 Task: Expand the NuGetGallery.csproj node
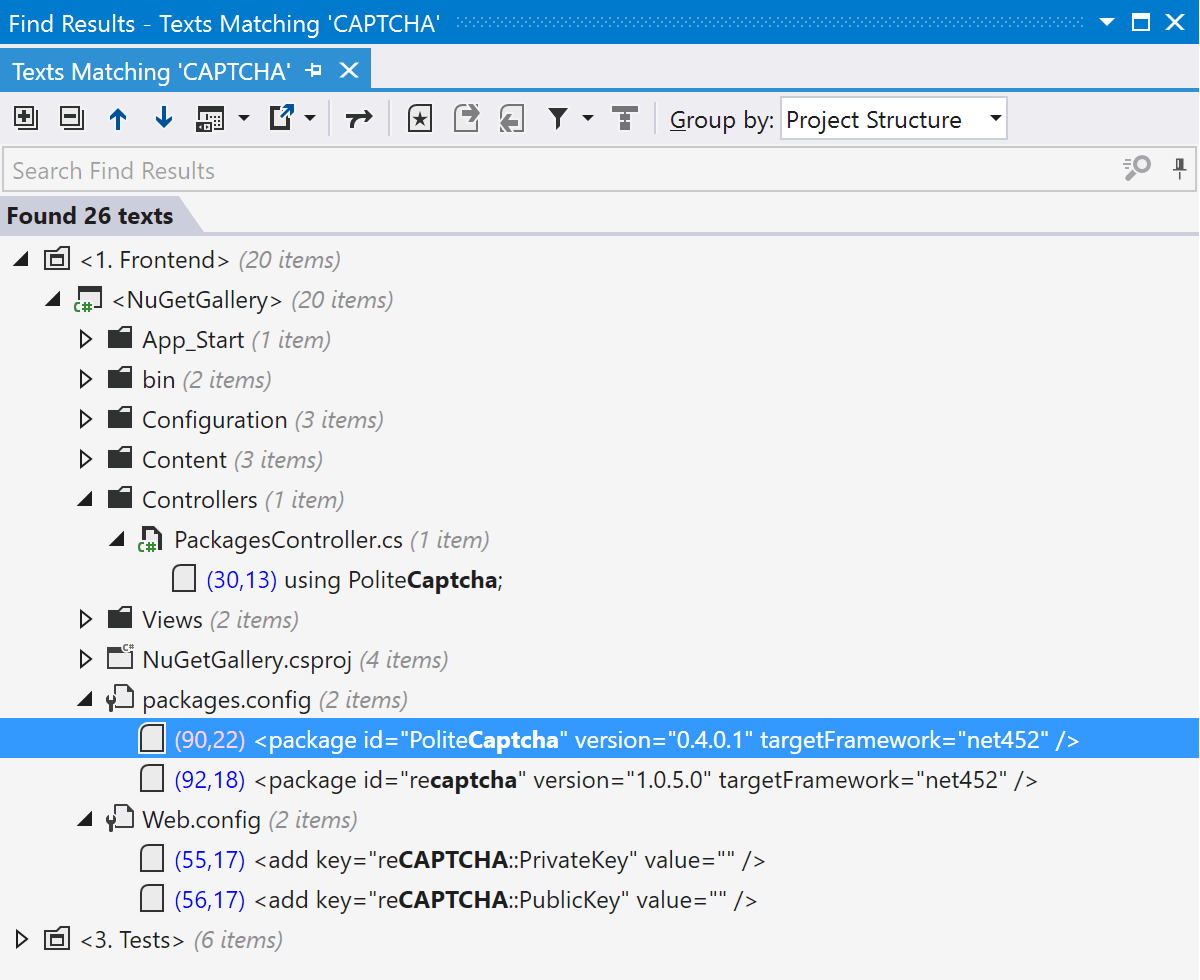(x=86, y=660)
